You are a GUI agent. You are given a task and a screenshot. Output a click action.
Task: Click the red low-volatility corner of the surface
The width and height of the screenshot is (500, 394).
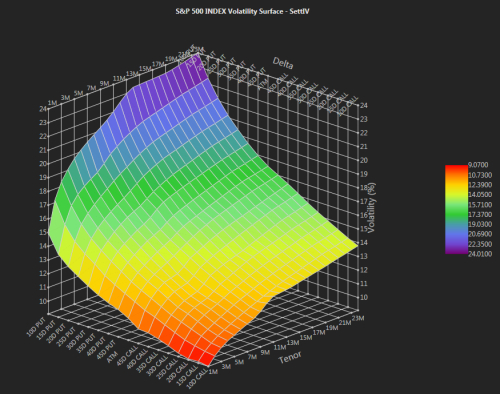pyautogui.click(x=207, y=360)
